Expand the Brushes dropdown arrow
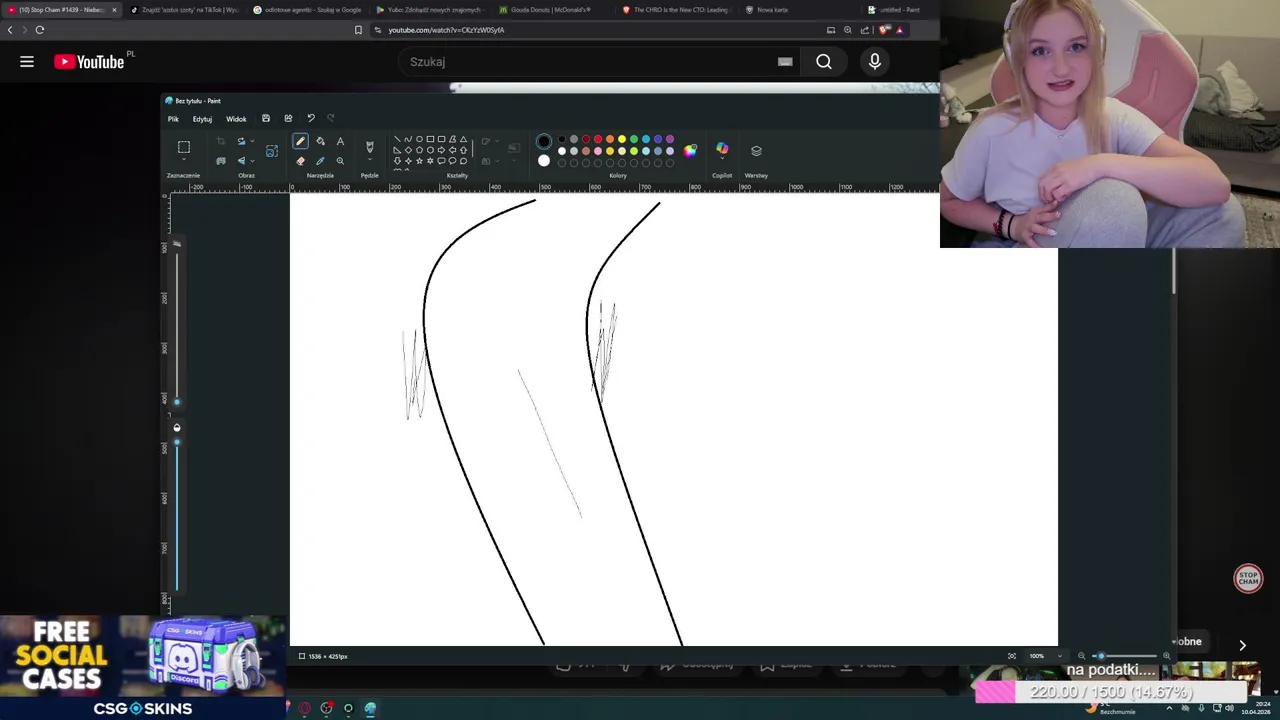Image resolution: width=1280 pixels, height=720 pixels. pos(369,160)
